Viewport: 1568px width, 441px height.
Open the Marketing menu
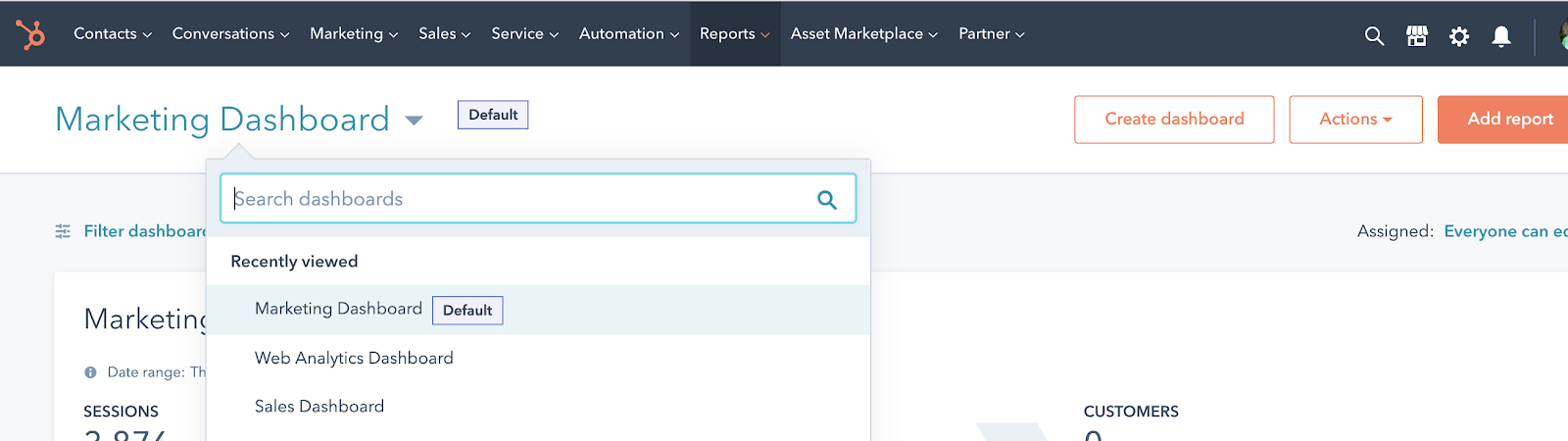click(x=354, y=33)
